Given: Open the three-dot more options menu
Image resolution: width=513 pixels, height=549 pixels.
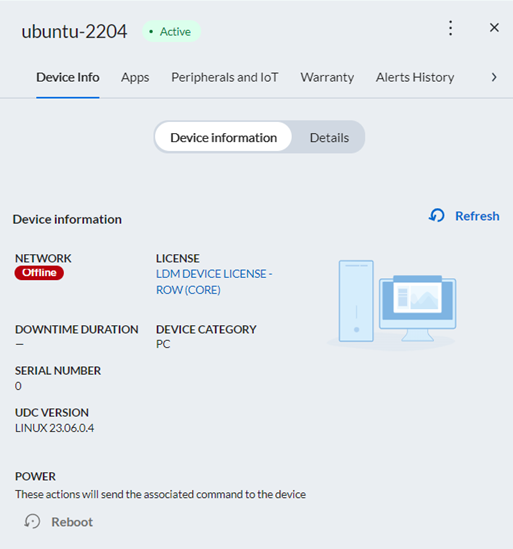Looking at the screenshot, I should click(450, 28).
